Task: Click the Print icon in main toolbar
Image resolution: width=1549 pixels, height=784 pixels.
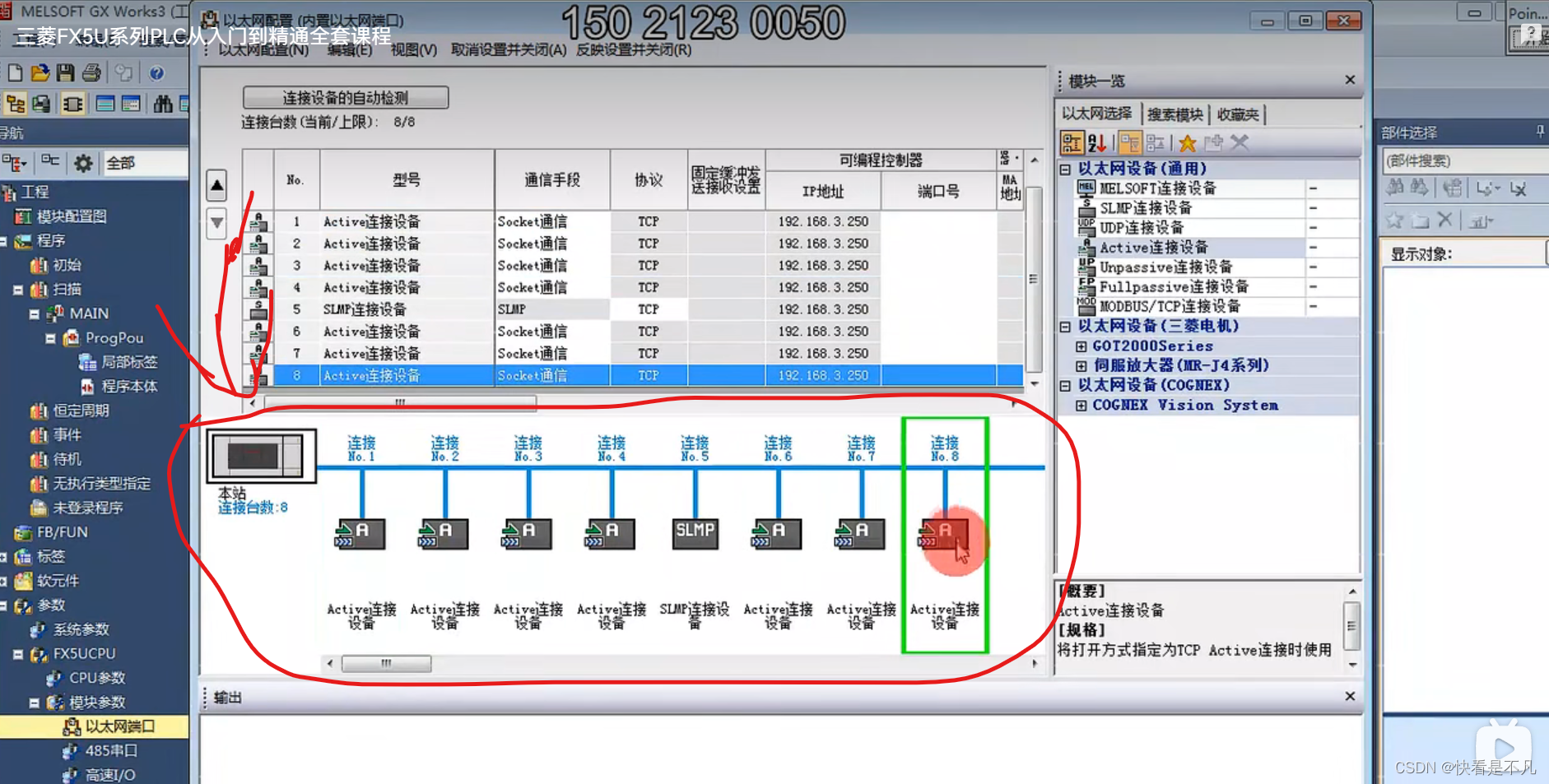Action: (x=91, y=73)
